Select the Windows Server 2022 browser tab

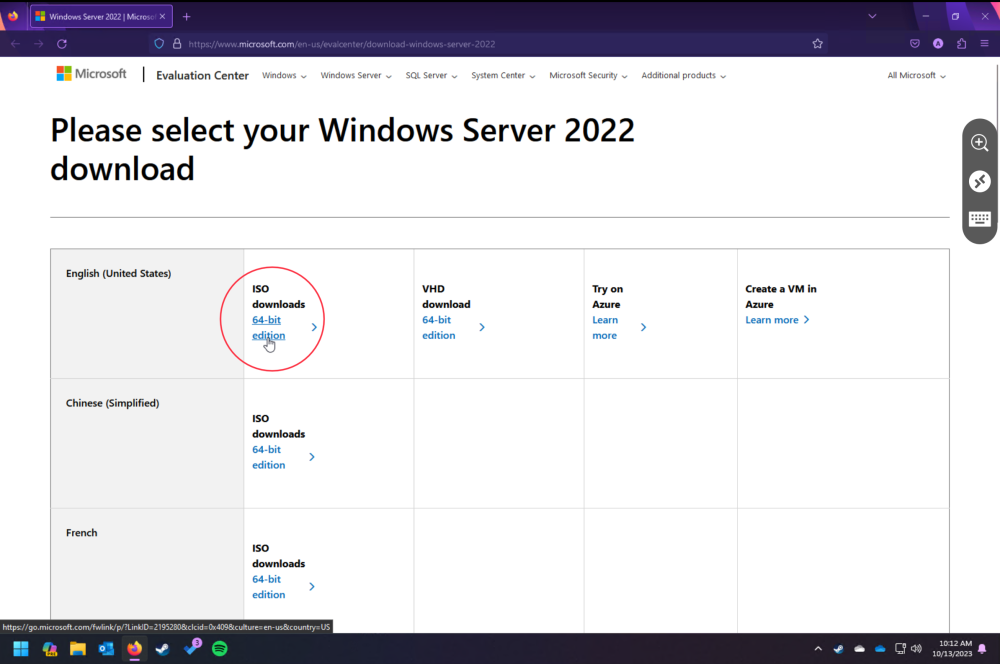(98, 16)
